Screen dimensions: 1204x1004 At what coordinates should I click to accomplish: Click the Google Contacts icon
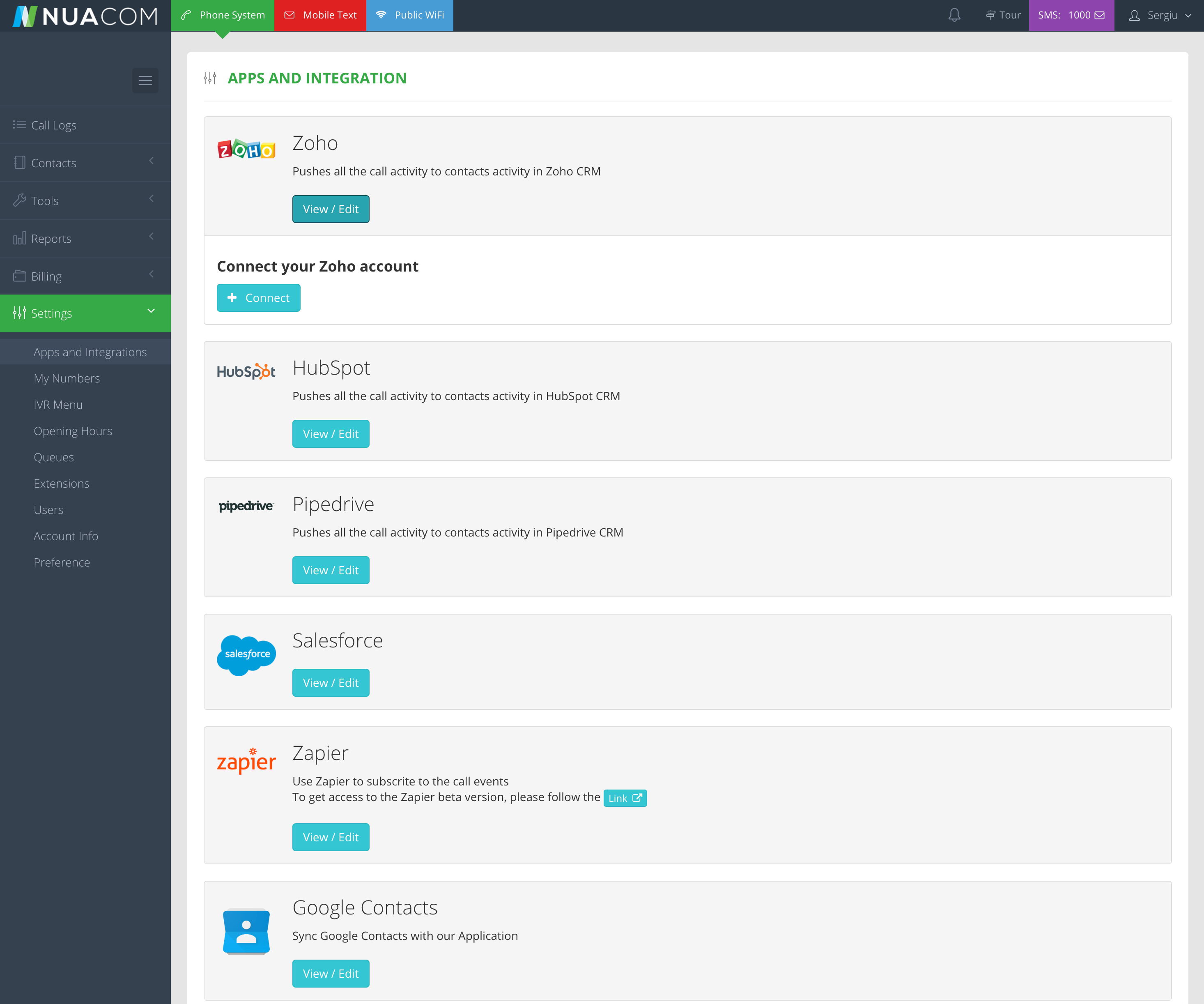click(246, 932)
